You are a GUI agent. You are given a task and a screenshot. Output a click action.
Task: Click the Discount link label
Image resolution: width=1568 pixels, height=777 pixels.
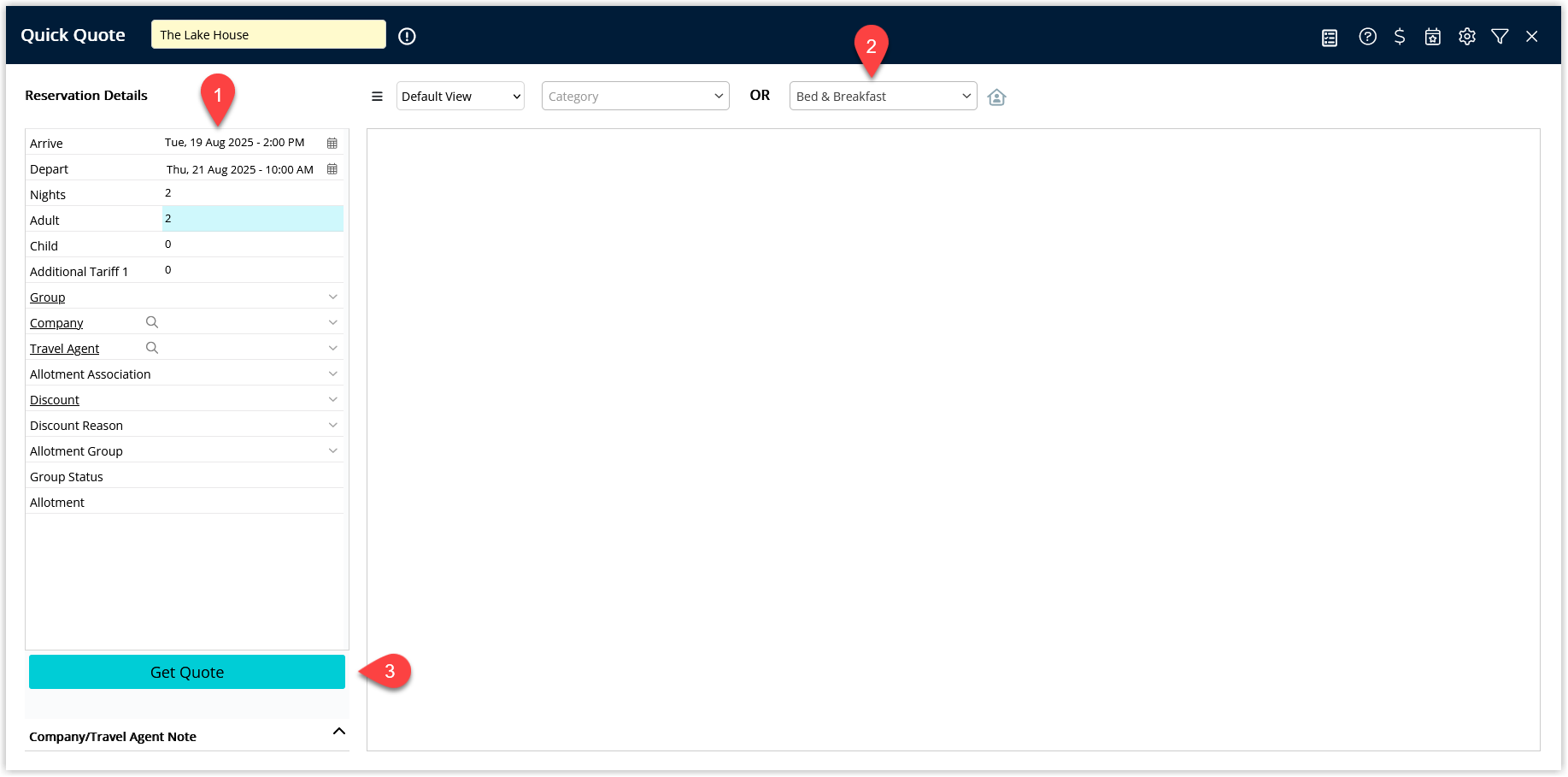(55, 400)
